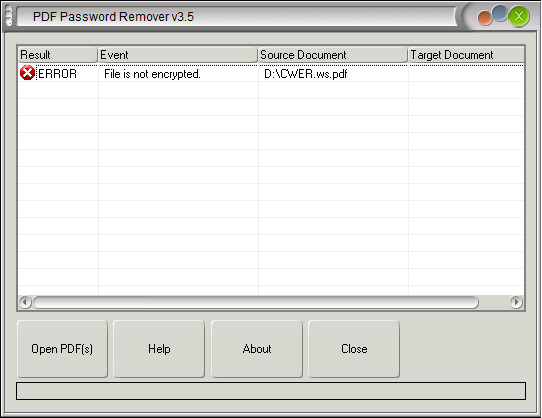Click scrollbar right arrow
This screenshot has height=418, width=542.
(516, 302)
